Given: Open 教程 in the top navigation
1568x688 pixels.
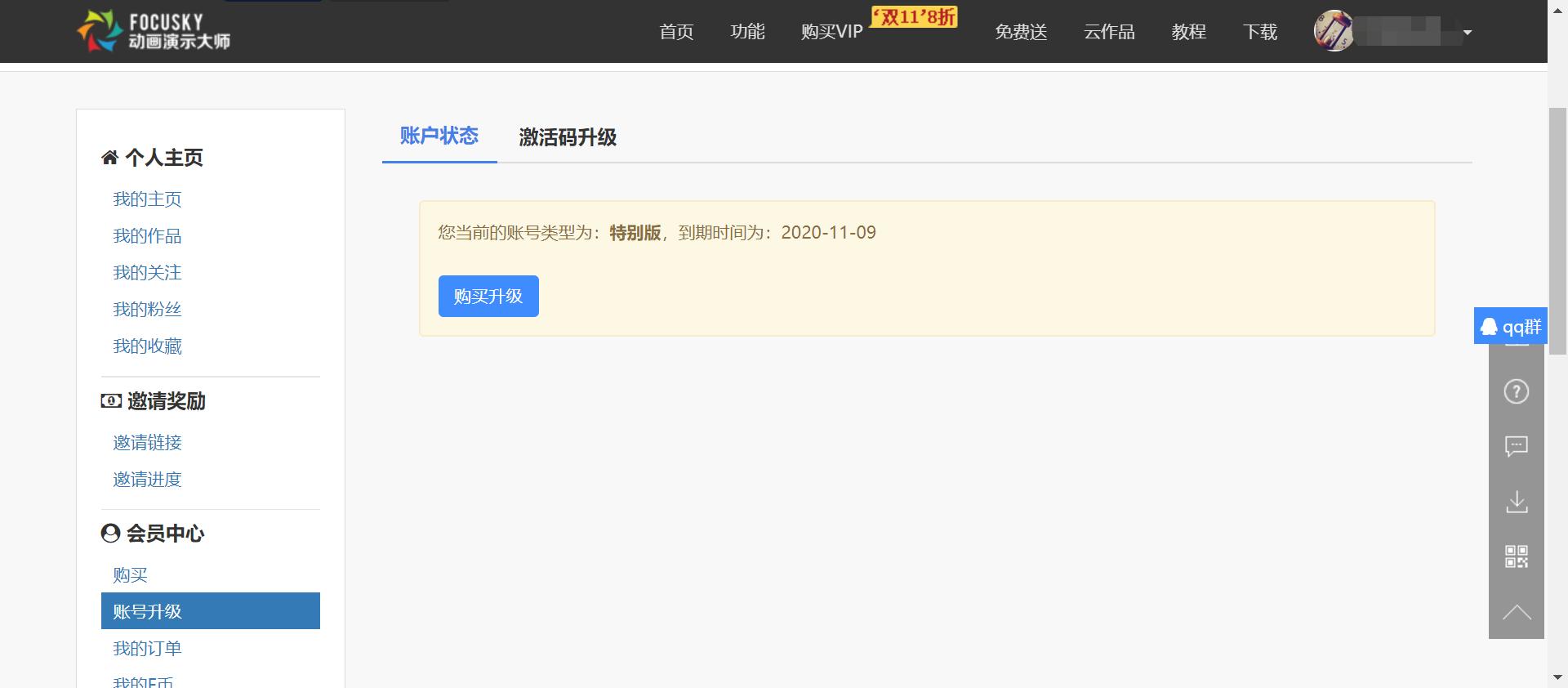Looking at the screenshot, I should 1188,32.
